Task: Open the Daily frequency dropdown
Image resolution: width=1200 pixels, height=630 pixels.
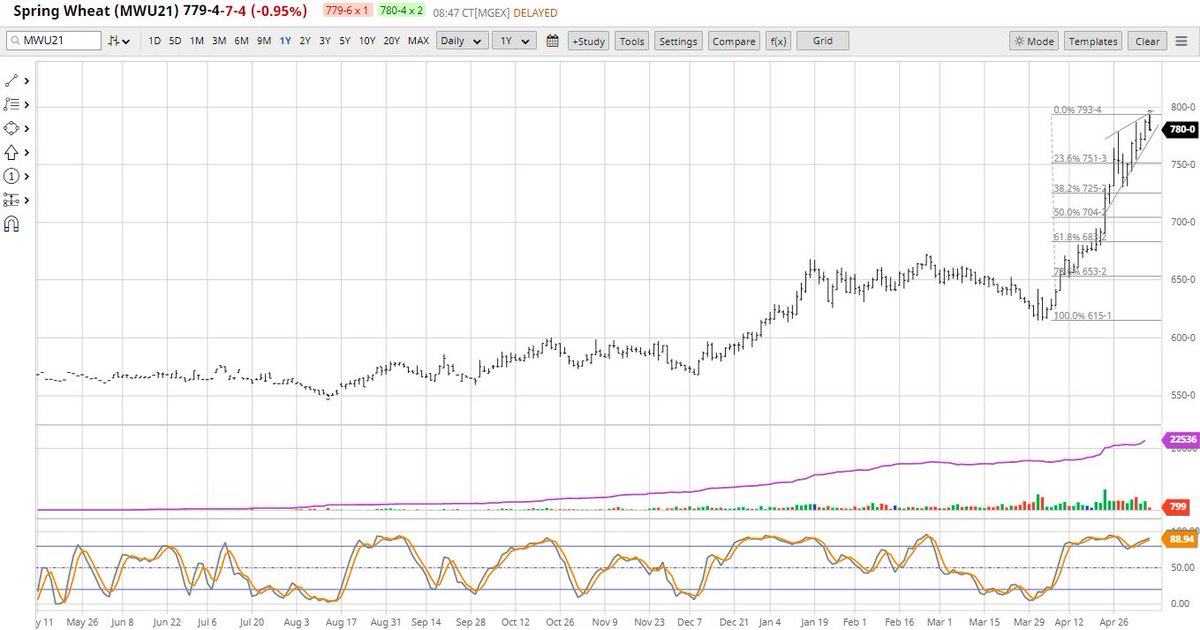Action: pyautogui.click(x=464, y=41)
